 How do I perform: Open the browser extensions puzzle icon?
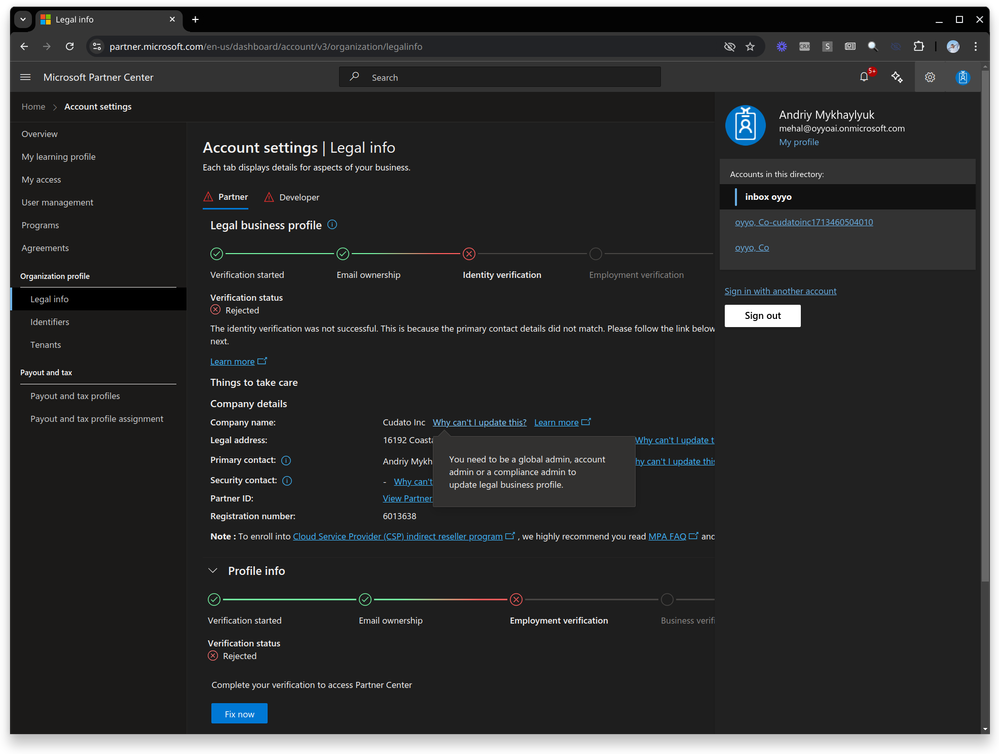coord(918,47)
